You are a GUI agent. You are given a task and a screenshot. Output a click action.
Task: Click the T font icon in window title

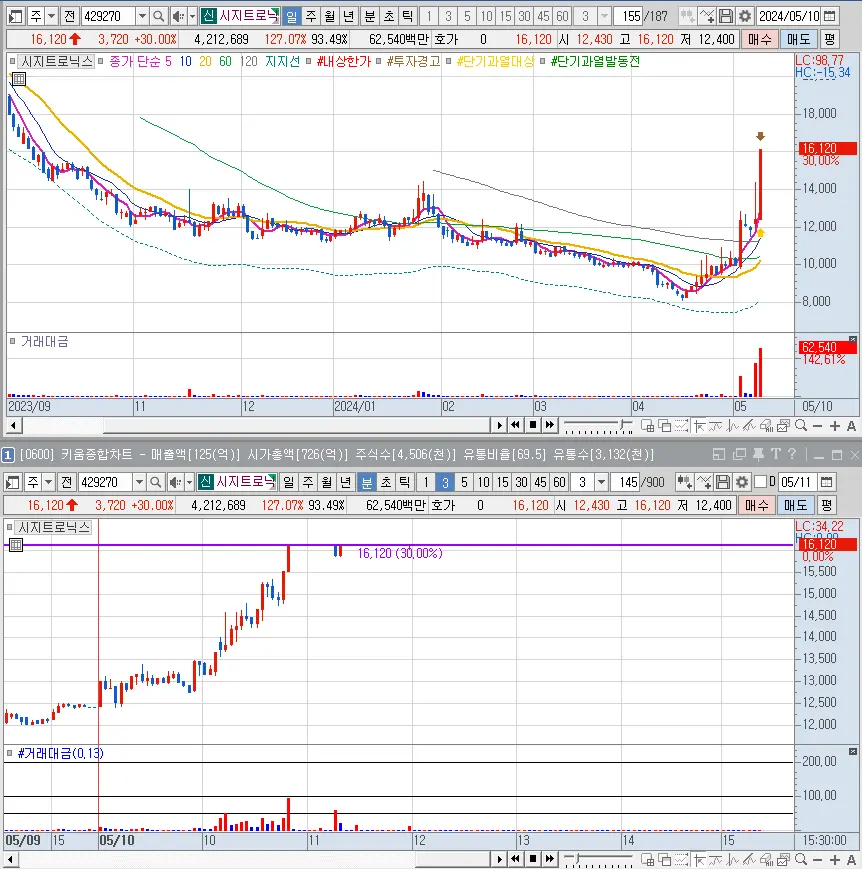[776, 454]
